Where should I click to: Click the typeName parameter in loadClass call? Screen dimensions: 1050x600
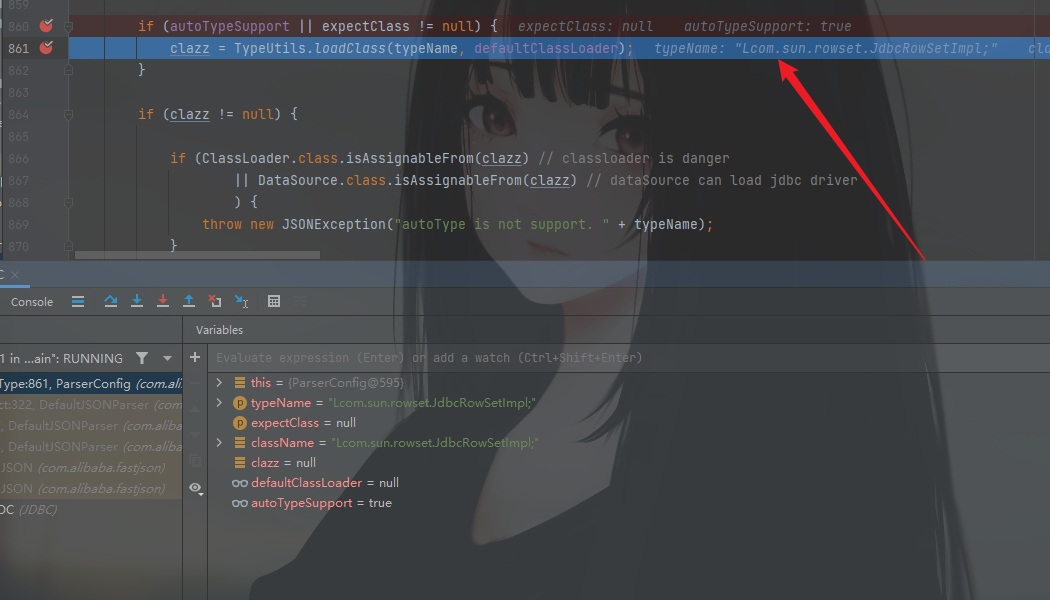click(425, 48)
